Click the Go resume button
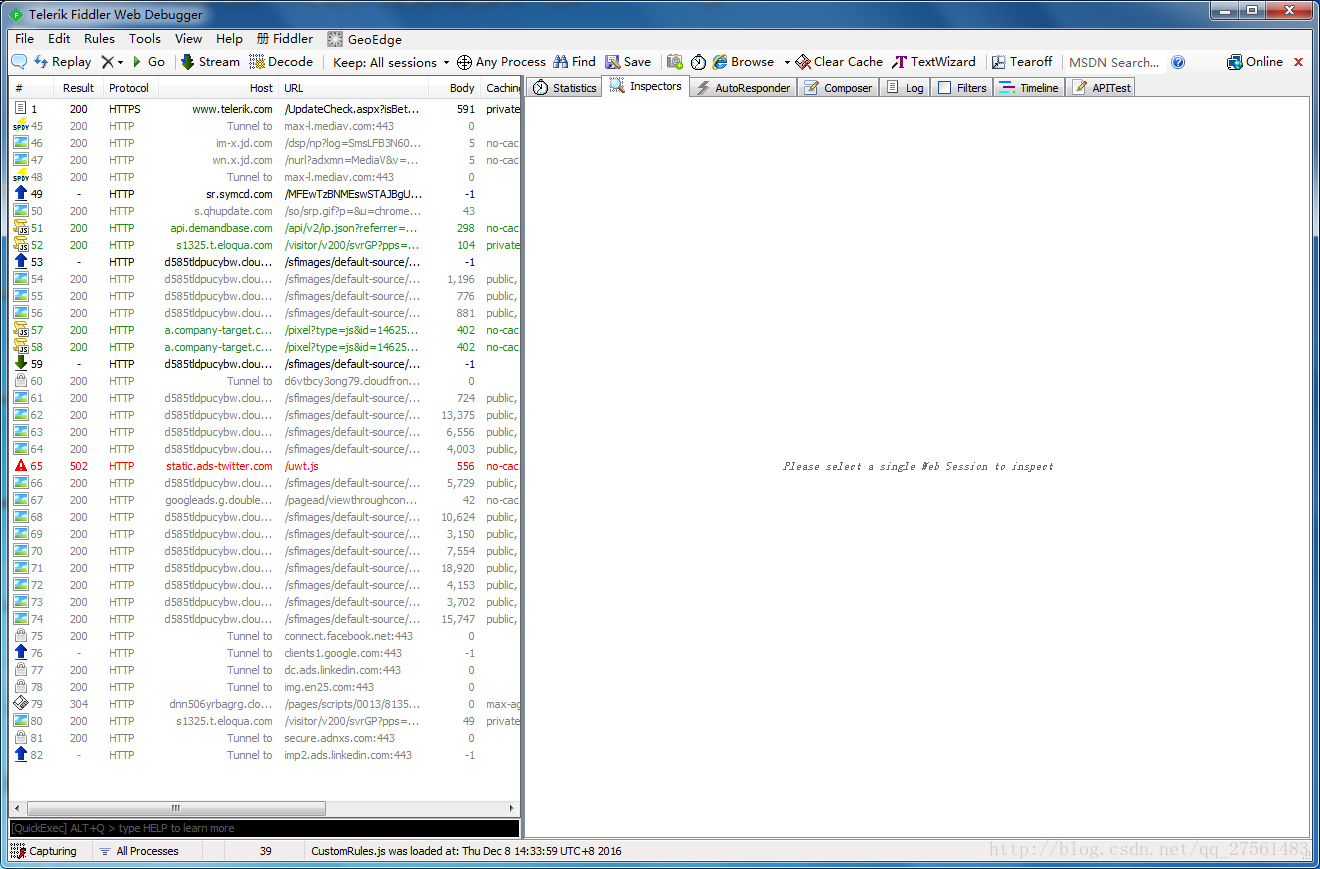 click(x=148, y=62)
